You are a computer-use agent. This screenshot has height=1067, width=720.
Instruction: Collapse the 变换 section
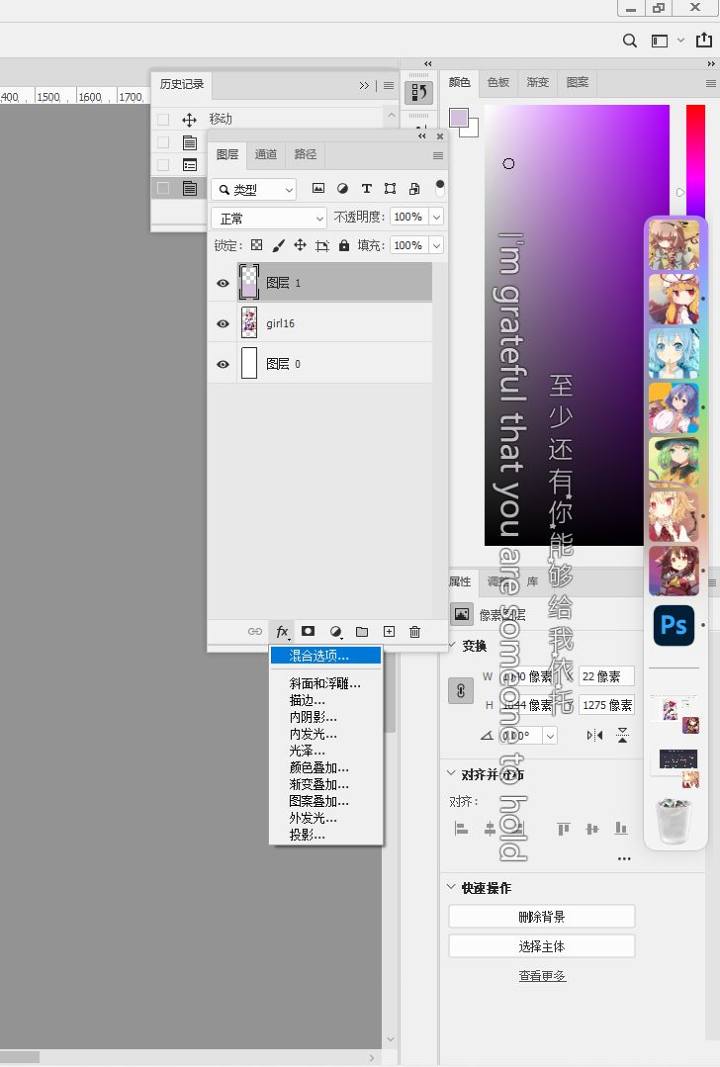(453, 646)
